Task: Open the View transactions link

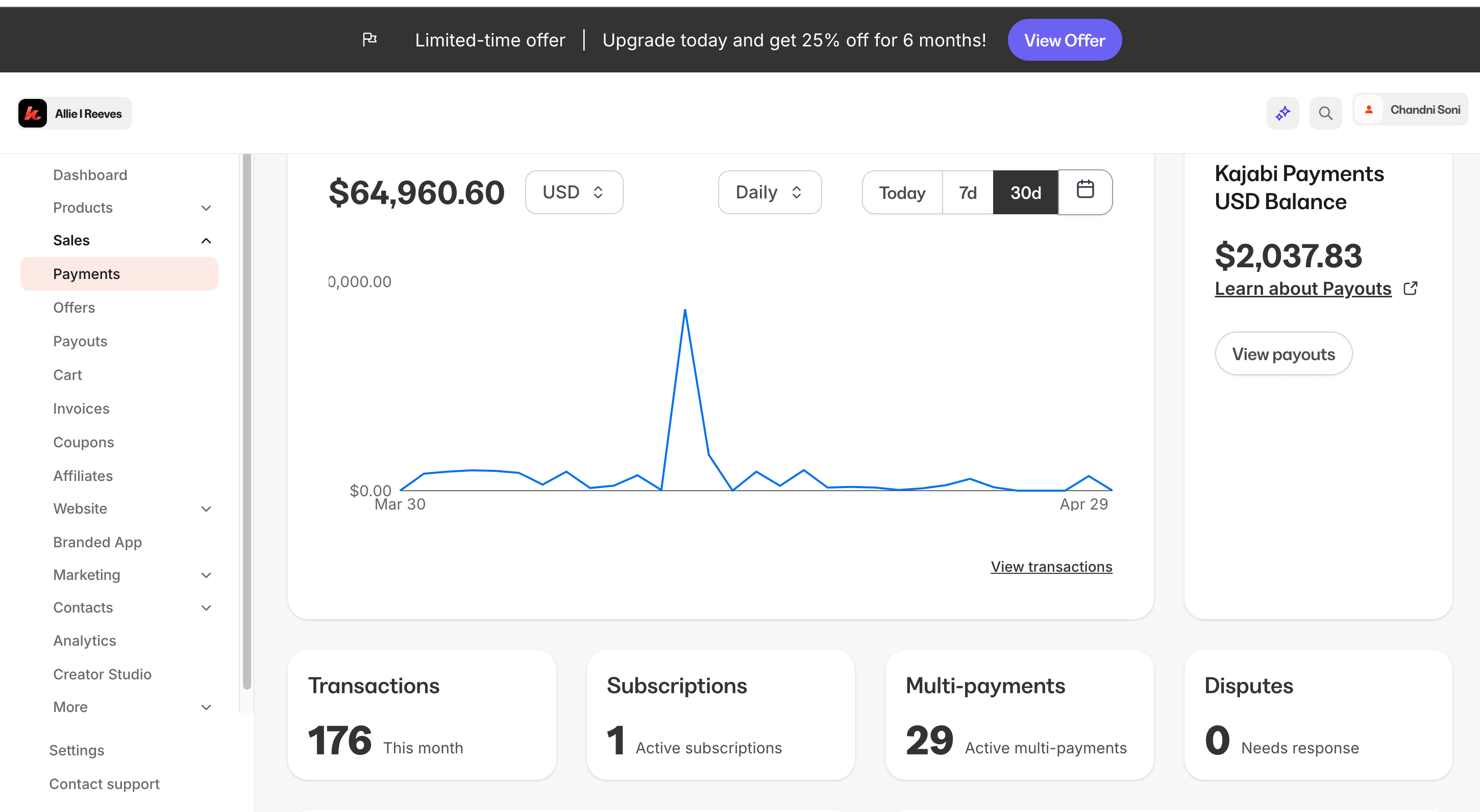Action: (x=1051, y=567)
